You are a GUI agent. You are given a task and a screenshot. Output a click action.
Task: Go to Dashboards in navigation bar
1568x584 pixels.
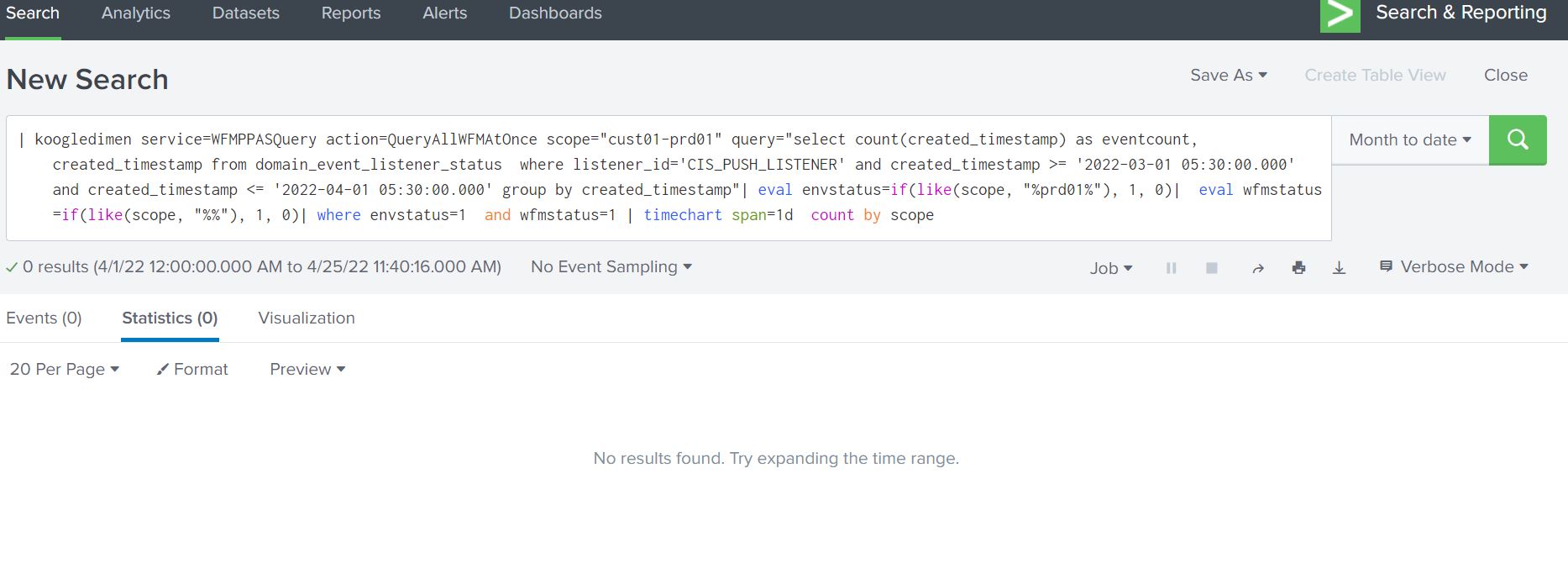555,13
